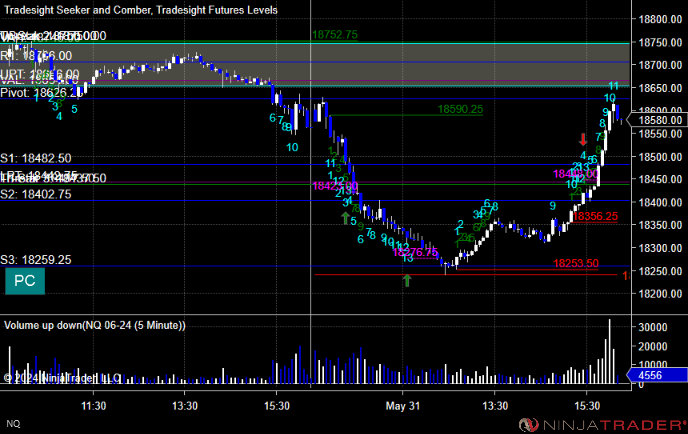Click the Pivot level label
This screenshot has height=434, width=688.
tap(42, 93)
